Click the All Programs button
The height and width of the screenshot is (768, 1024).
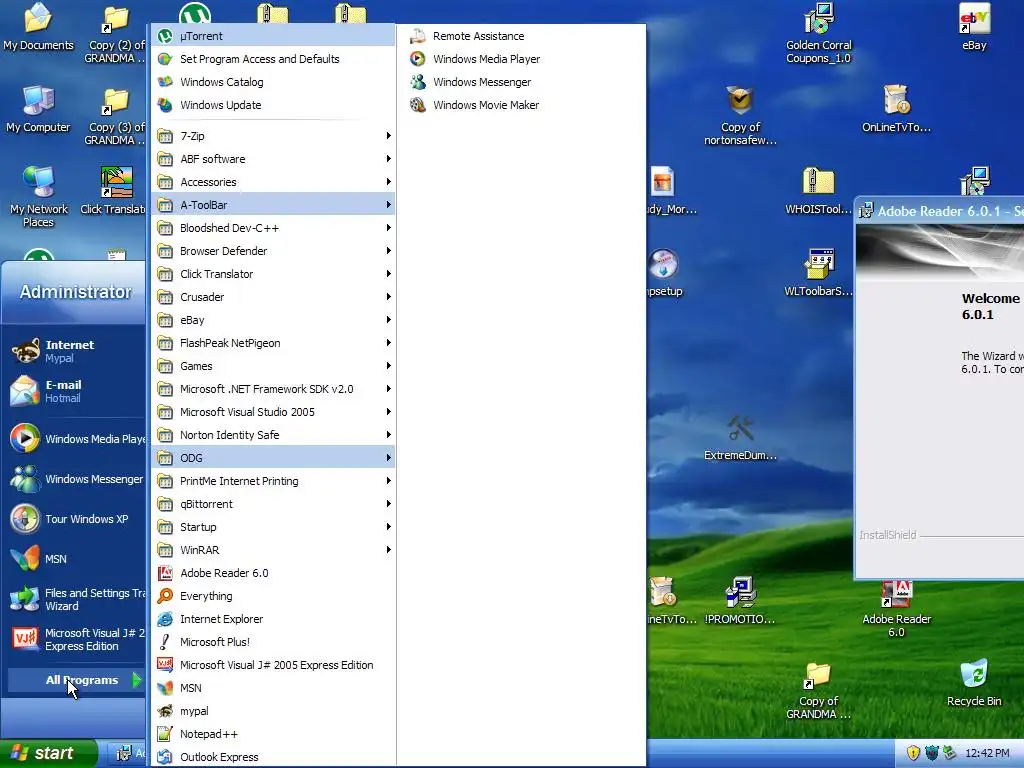point(76,680)
